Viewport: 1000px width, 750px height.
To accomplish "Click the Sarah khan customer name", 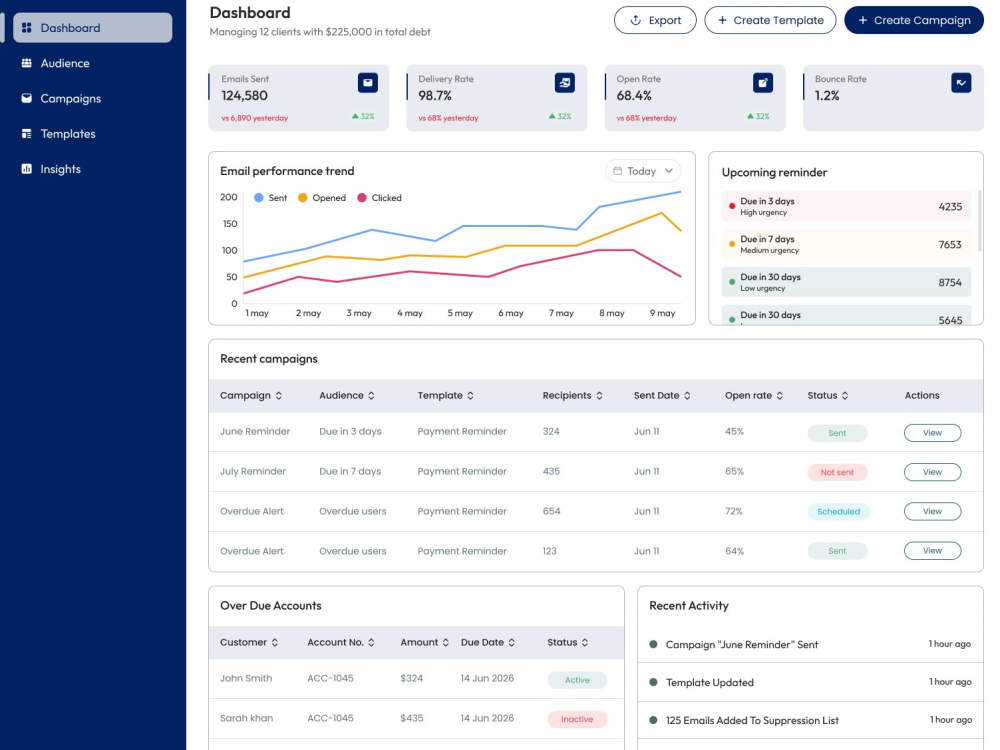I will pos(246,718).
